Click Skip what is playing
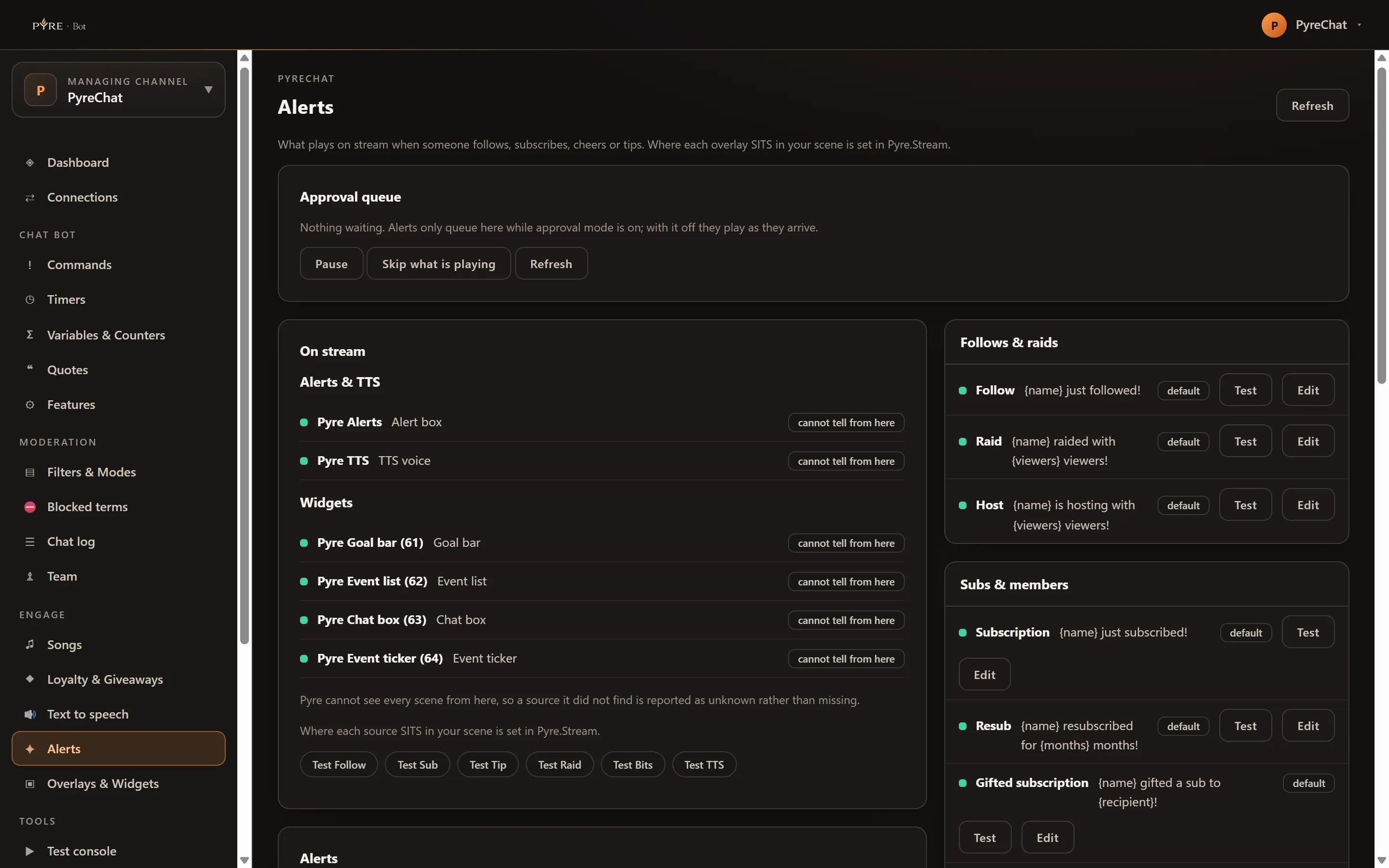Image resolution: width=1389 pixels, height=868 pixels. tap(438, 263)
